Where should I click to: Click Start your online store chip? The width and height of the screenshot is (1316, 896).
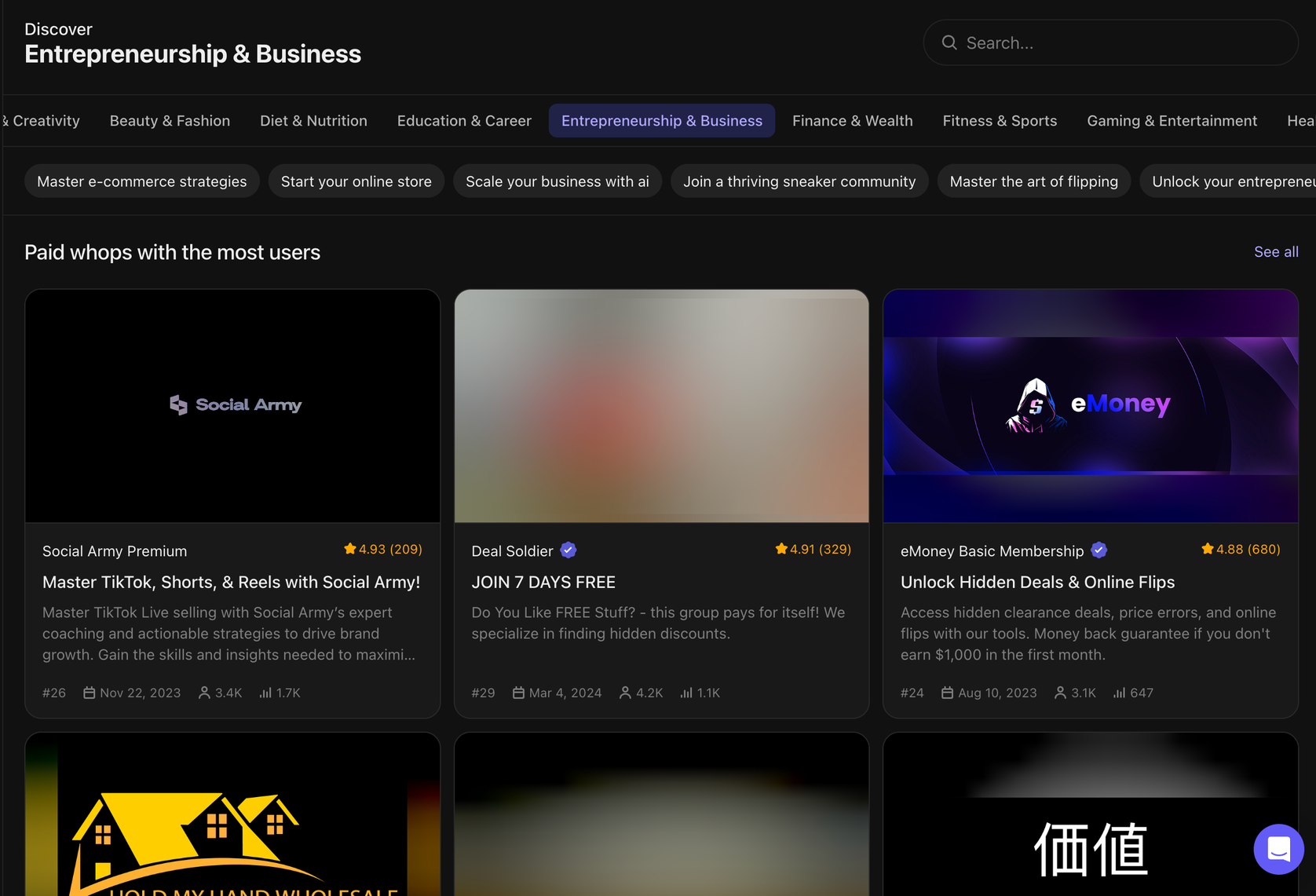[x=356, y=181]
